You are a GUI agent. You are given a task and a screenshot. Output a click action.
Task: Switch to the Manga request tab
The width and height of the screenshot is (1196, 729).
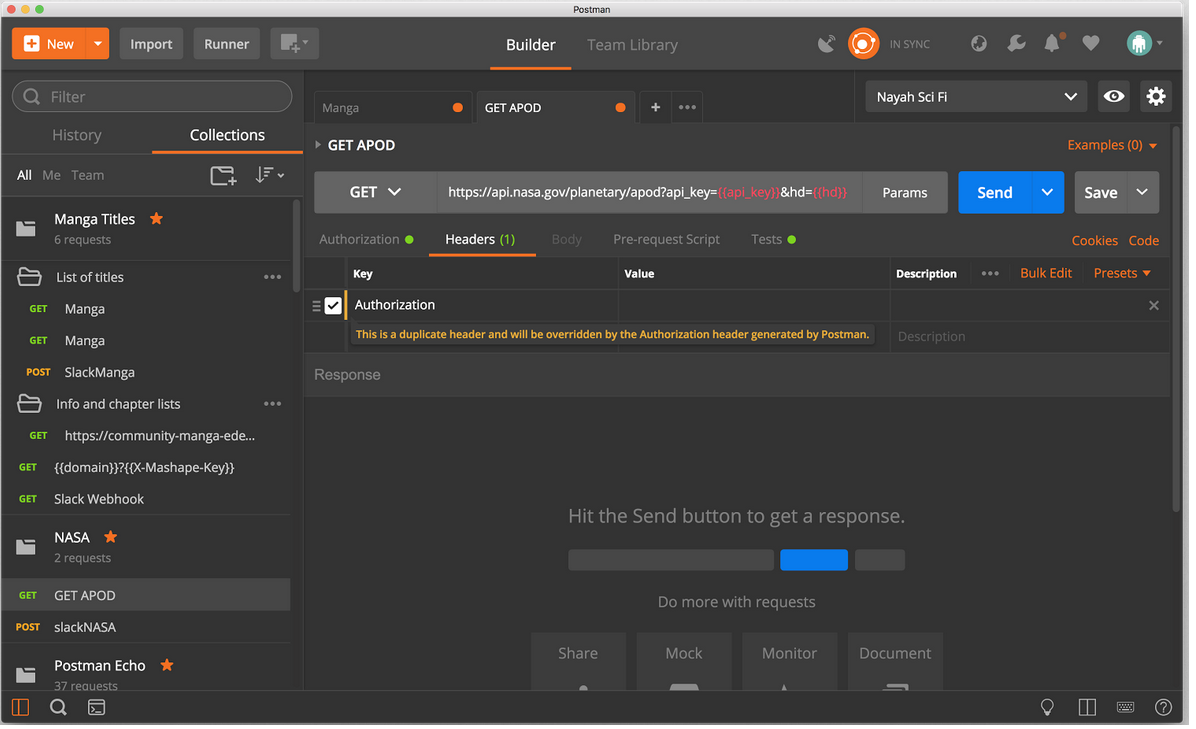[393, 108]
